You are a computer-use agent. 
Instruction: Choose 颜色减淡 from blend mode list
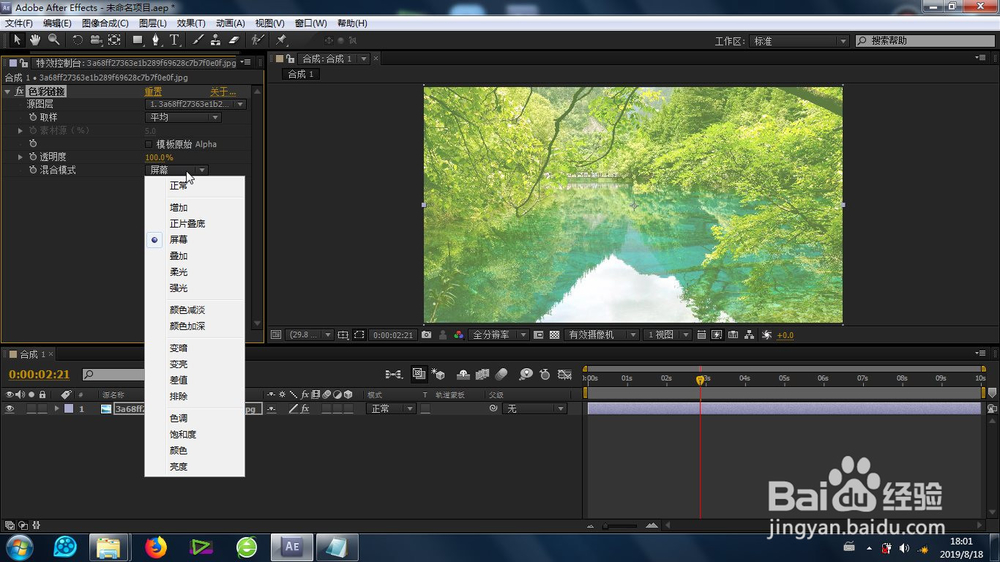(187, 310)
